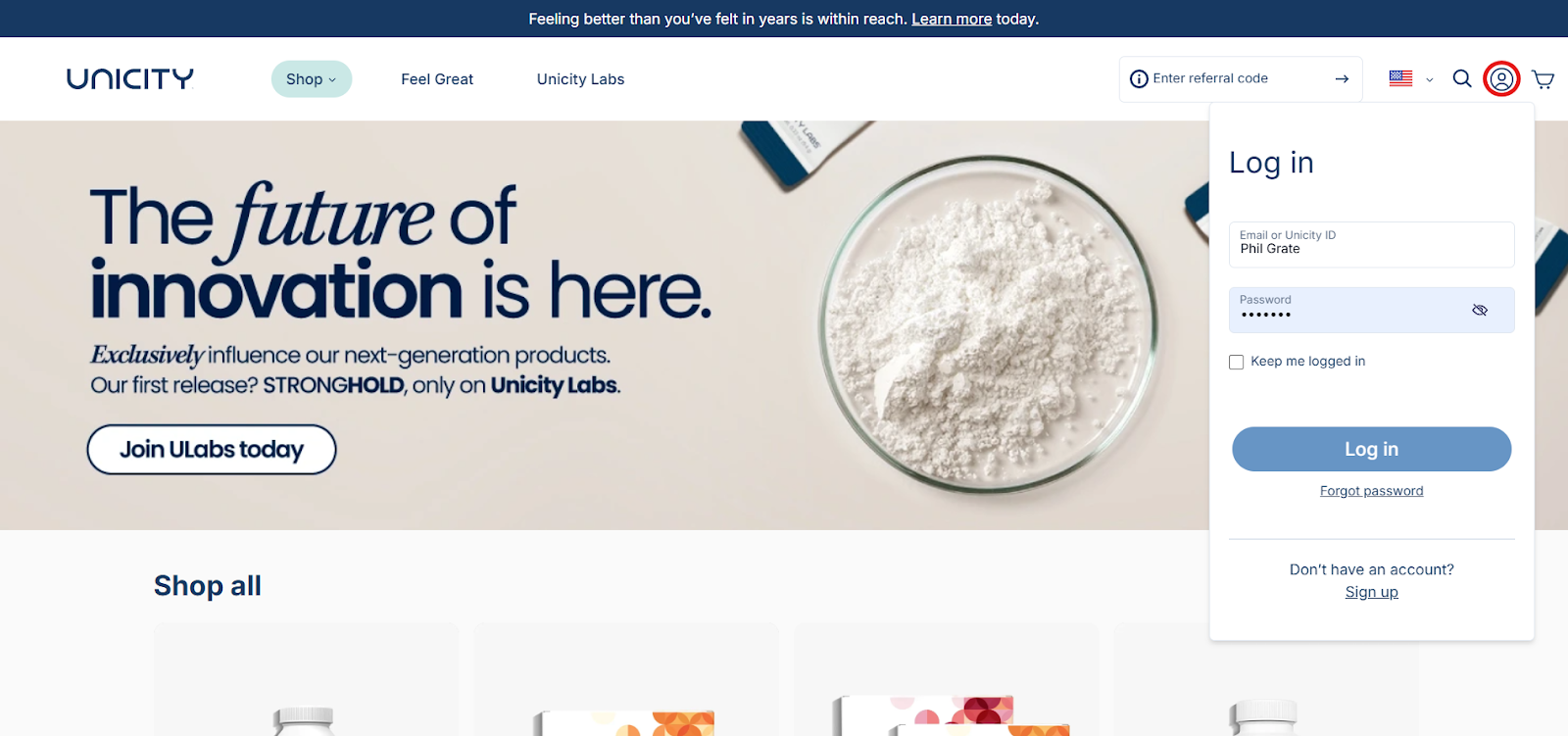Open the search magnifier icon
Image resolution: width=1568 pixels, height=736 pixels.
(x=1462, y=78)
